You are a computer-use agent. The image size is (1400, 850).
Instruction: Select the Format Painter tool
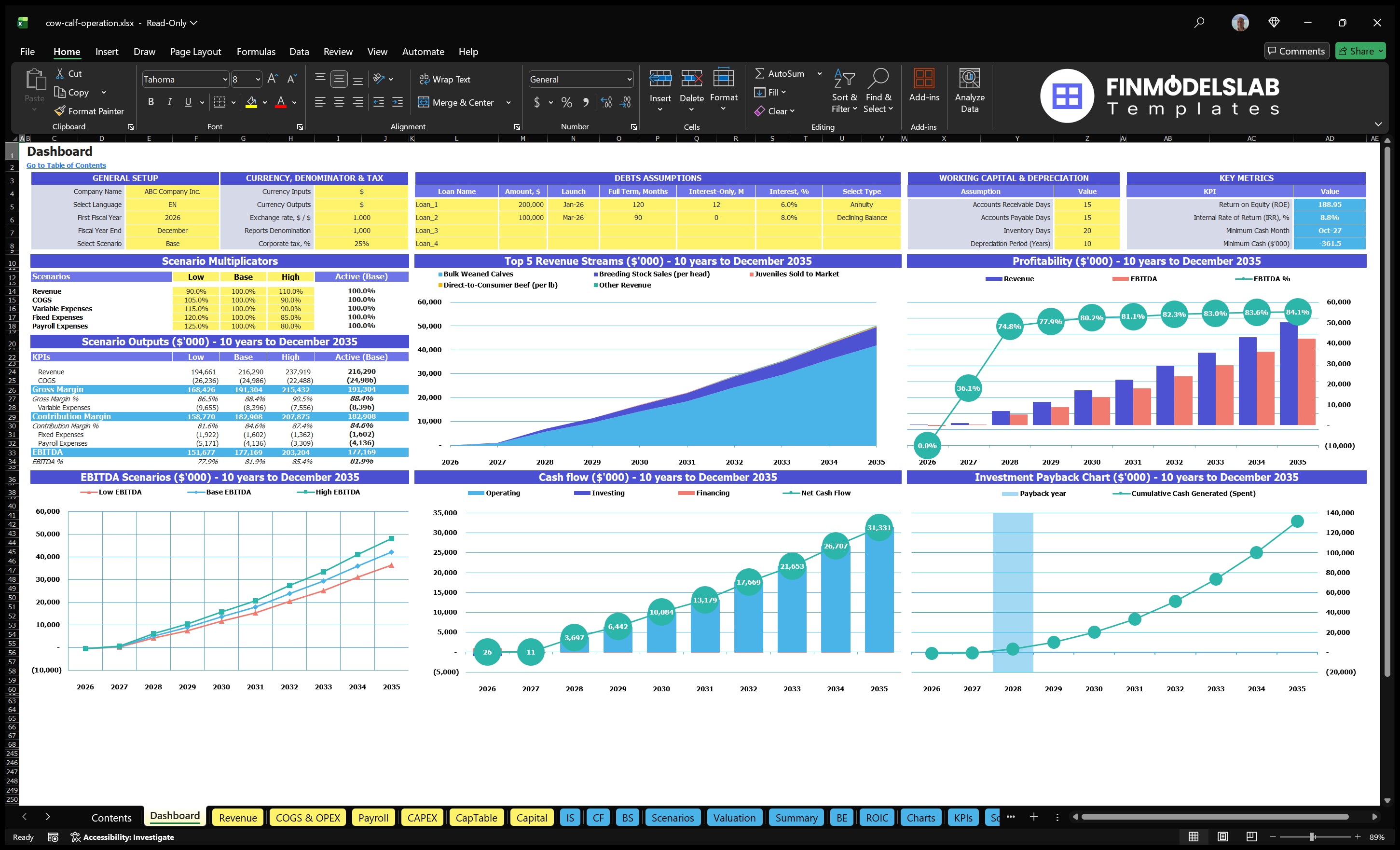89,111
